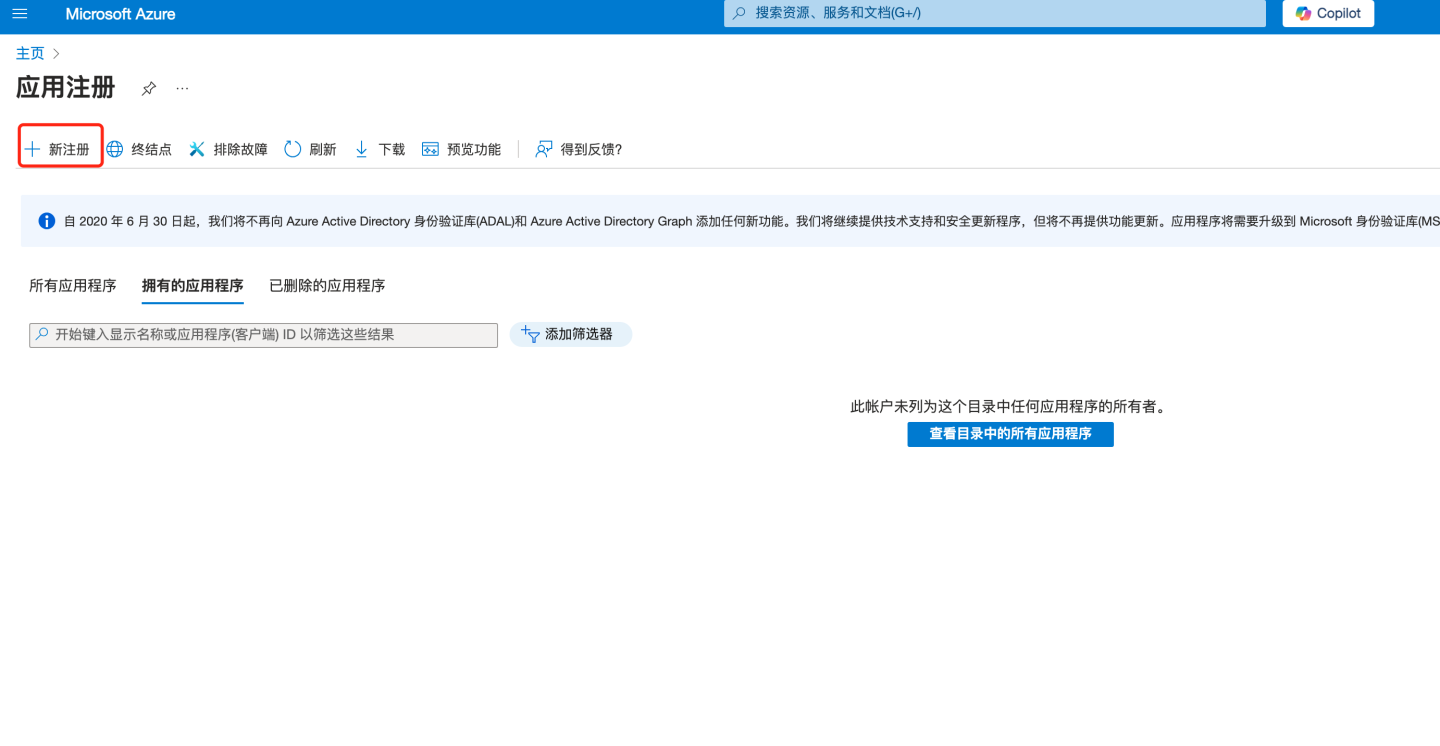1440x746 pixels.
Task: Pin the 应用注册 page
Action: (149, 88)
